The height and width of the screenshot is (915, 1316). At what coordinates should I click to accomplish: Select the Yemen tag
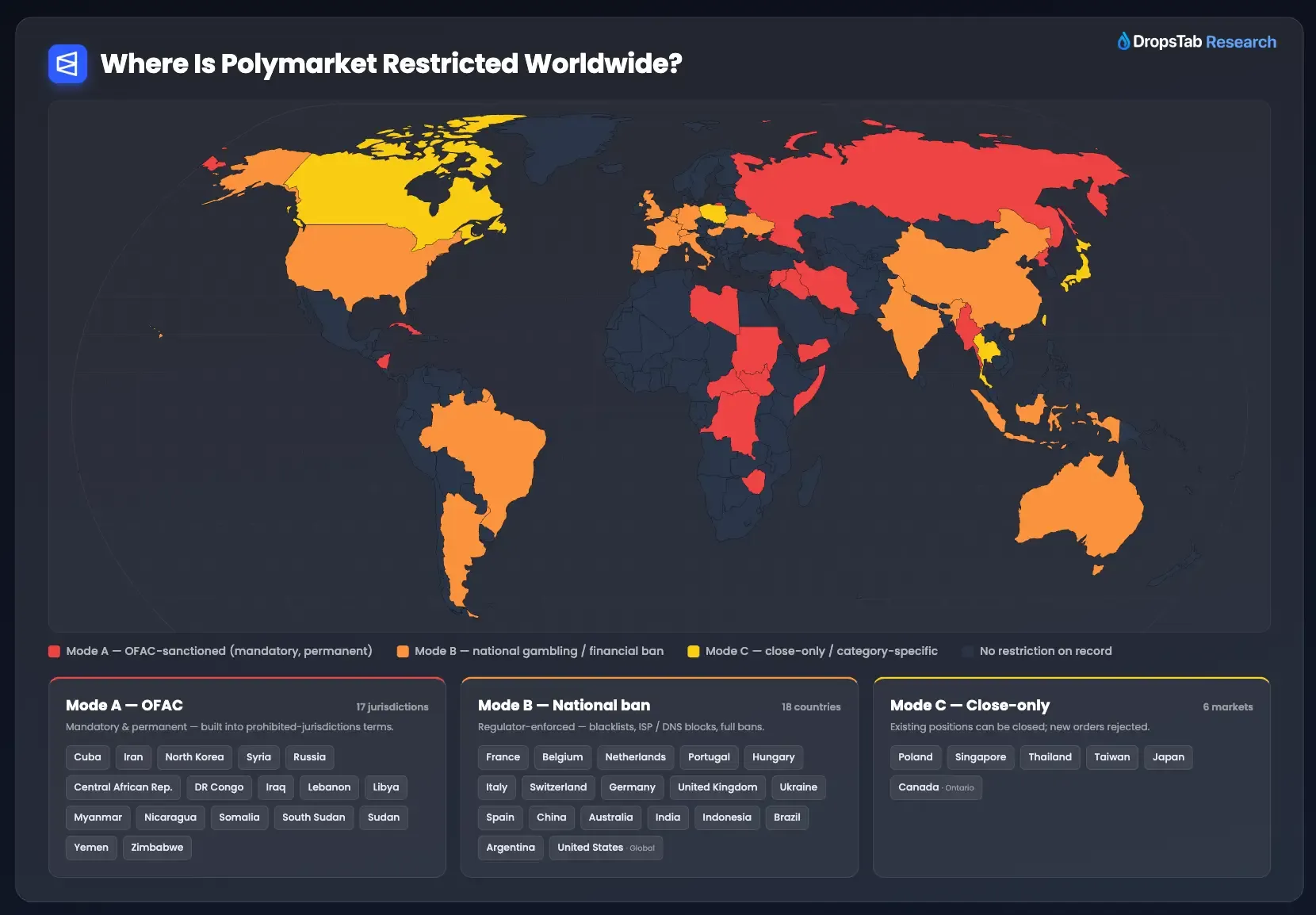91,848
